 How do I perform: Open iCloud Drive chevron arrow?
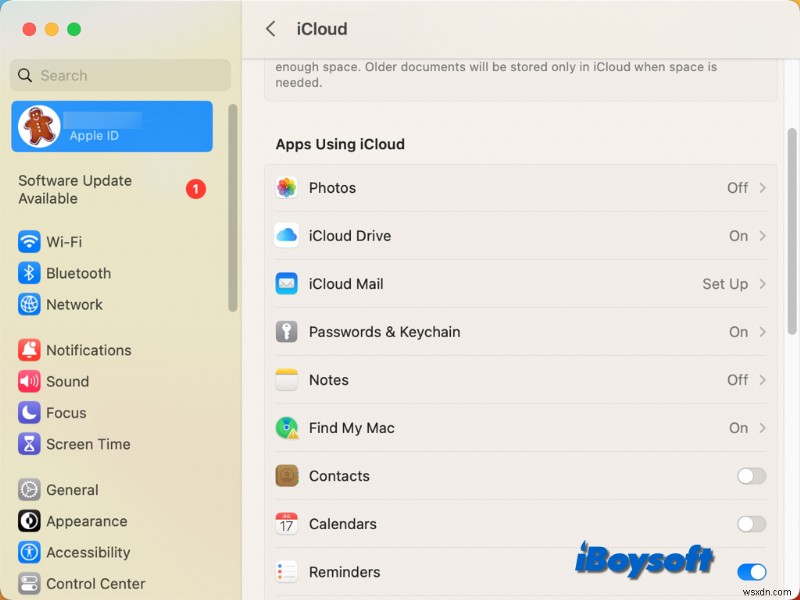click(x=762, y=236)
